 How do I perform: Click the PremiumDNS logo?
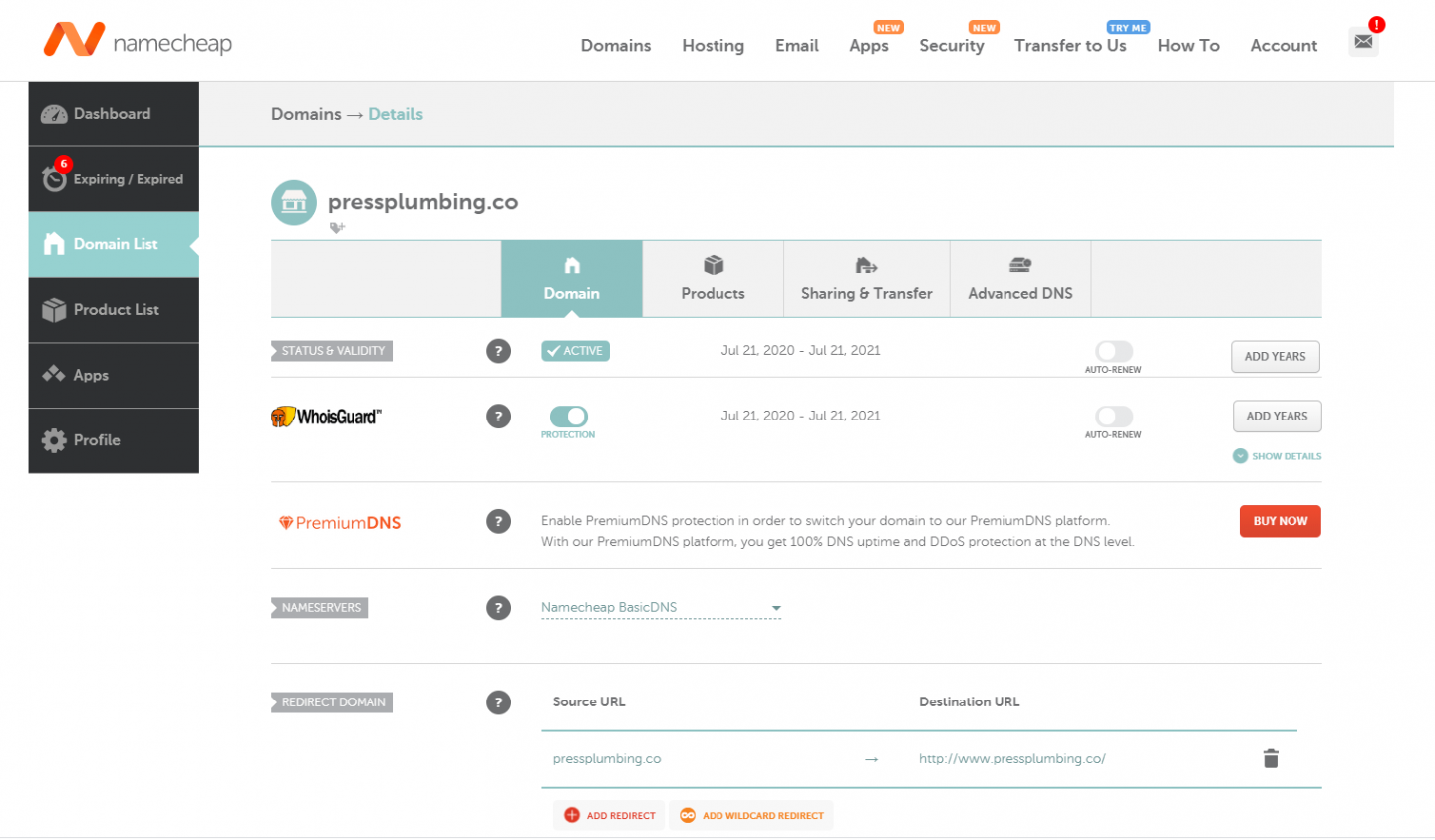point(340,523)
